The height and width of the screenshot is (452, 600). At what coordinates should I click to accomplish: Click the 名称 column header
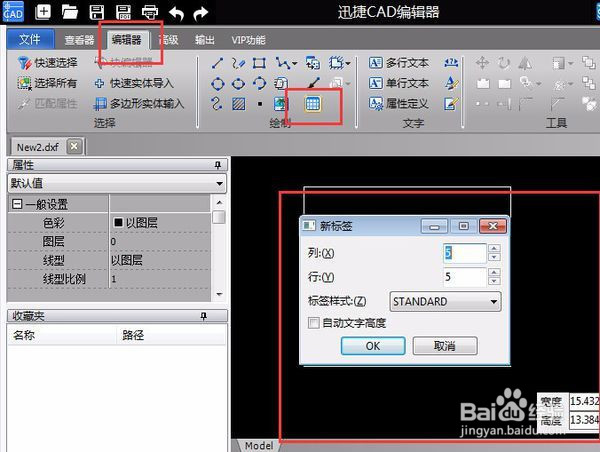click(x=62, y=335)
